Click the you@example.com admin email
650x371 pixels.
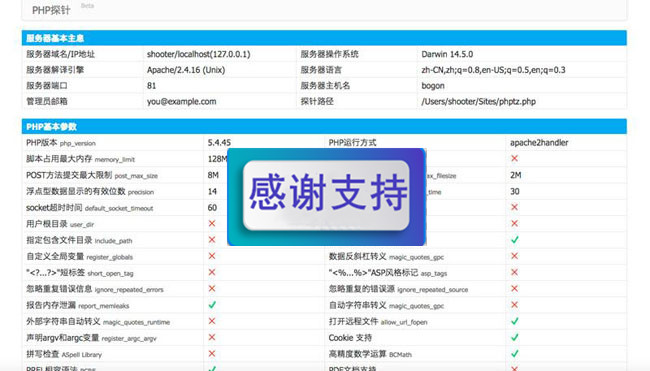(x=181, y=102)
